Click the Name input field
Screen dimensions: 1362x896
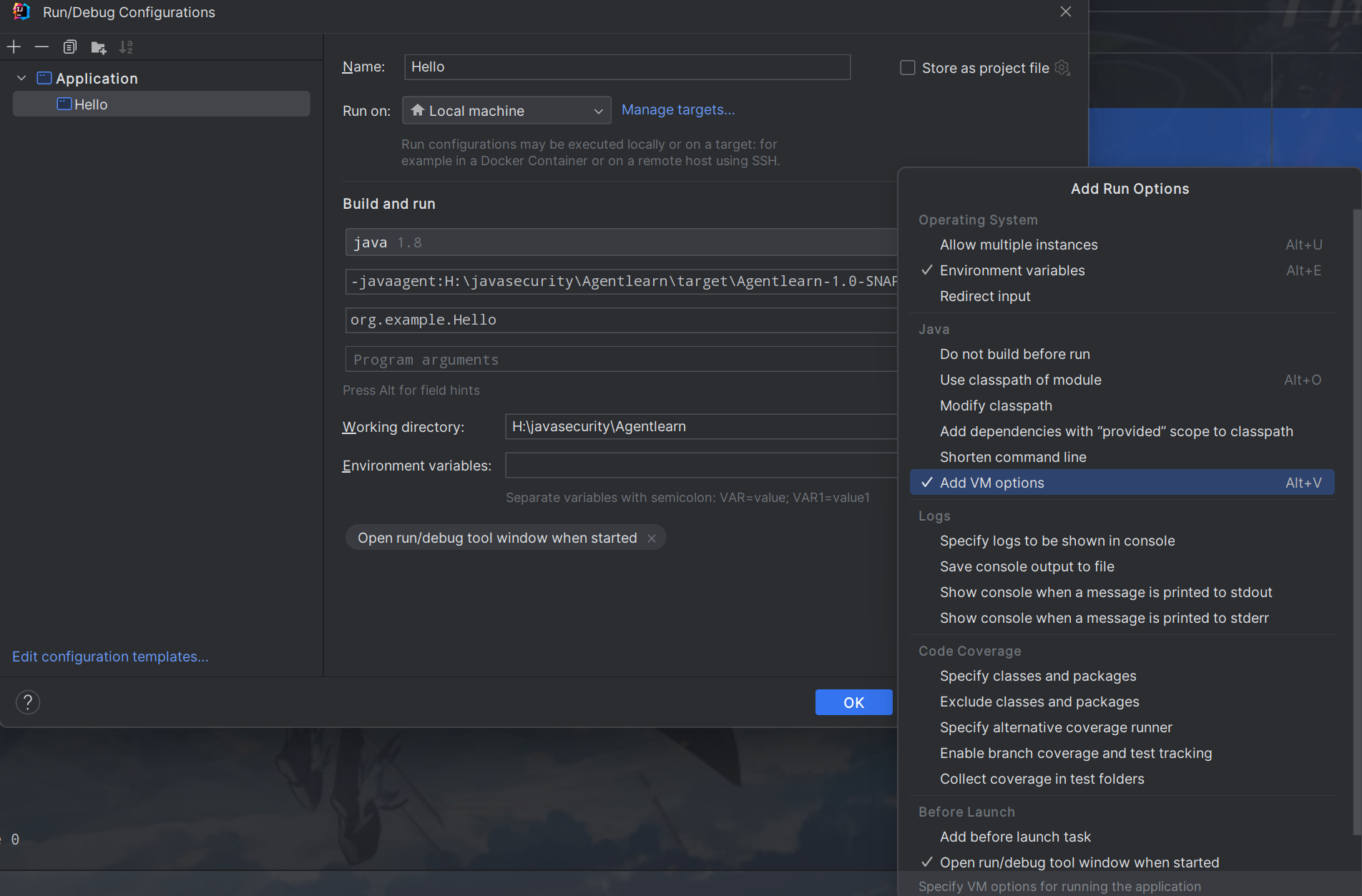tap(627, 67)
